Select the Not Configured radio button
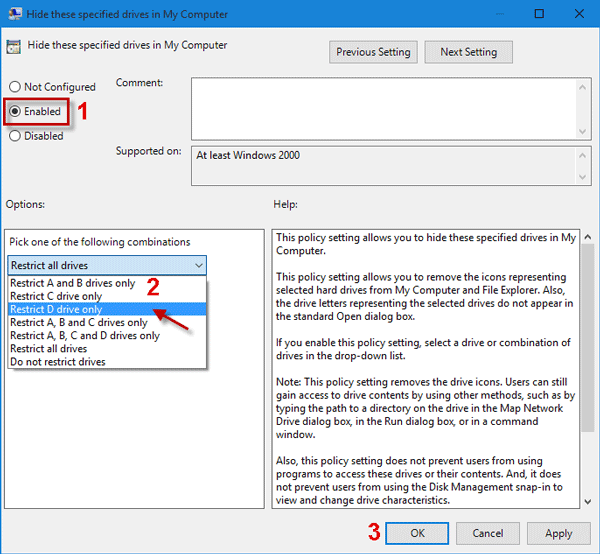 point(15,87)
